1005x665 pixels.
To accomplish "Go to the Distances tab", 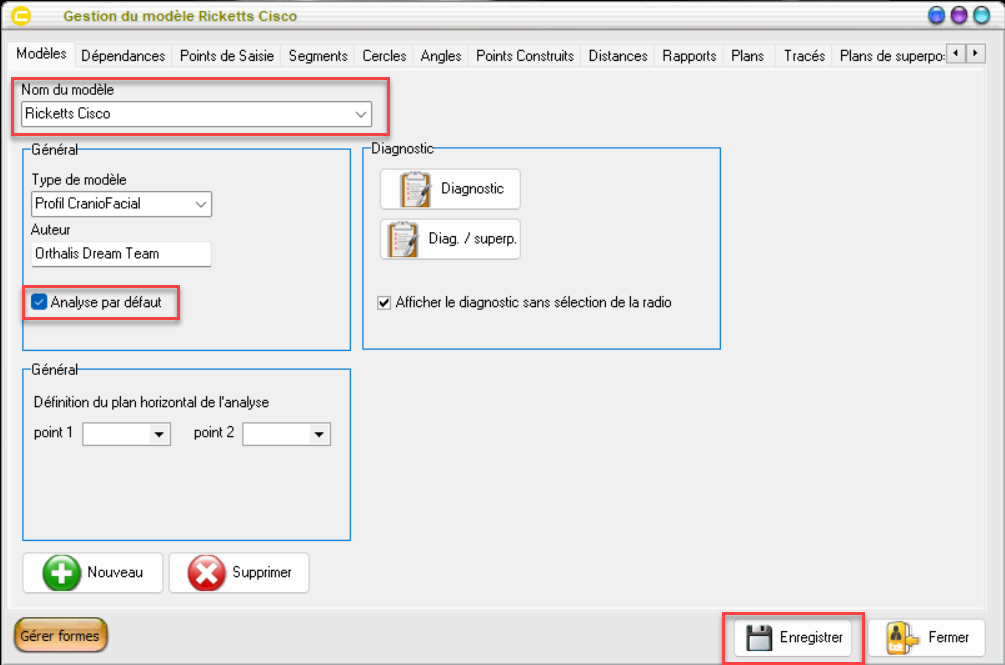I will coord(618,56).
